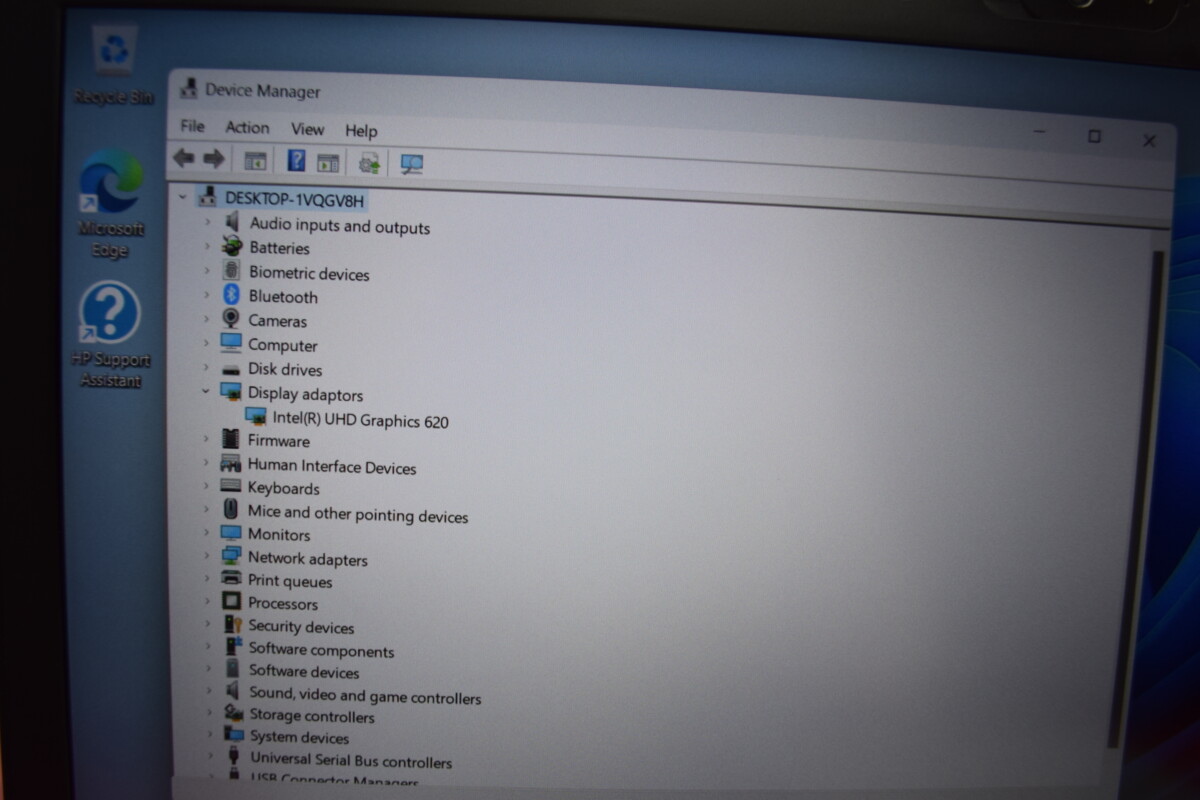The height and width of the screenshot is (800, 1200).
Task: Click the Security devices key icon
Action: [232, 625]
